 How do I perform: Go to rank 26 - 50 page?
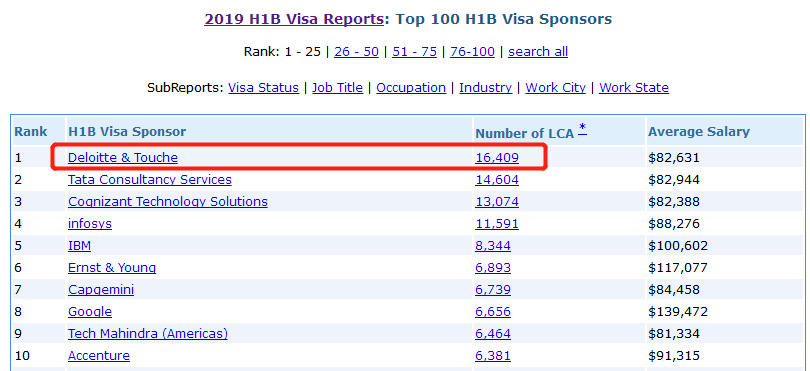click(356, 52)
